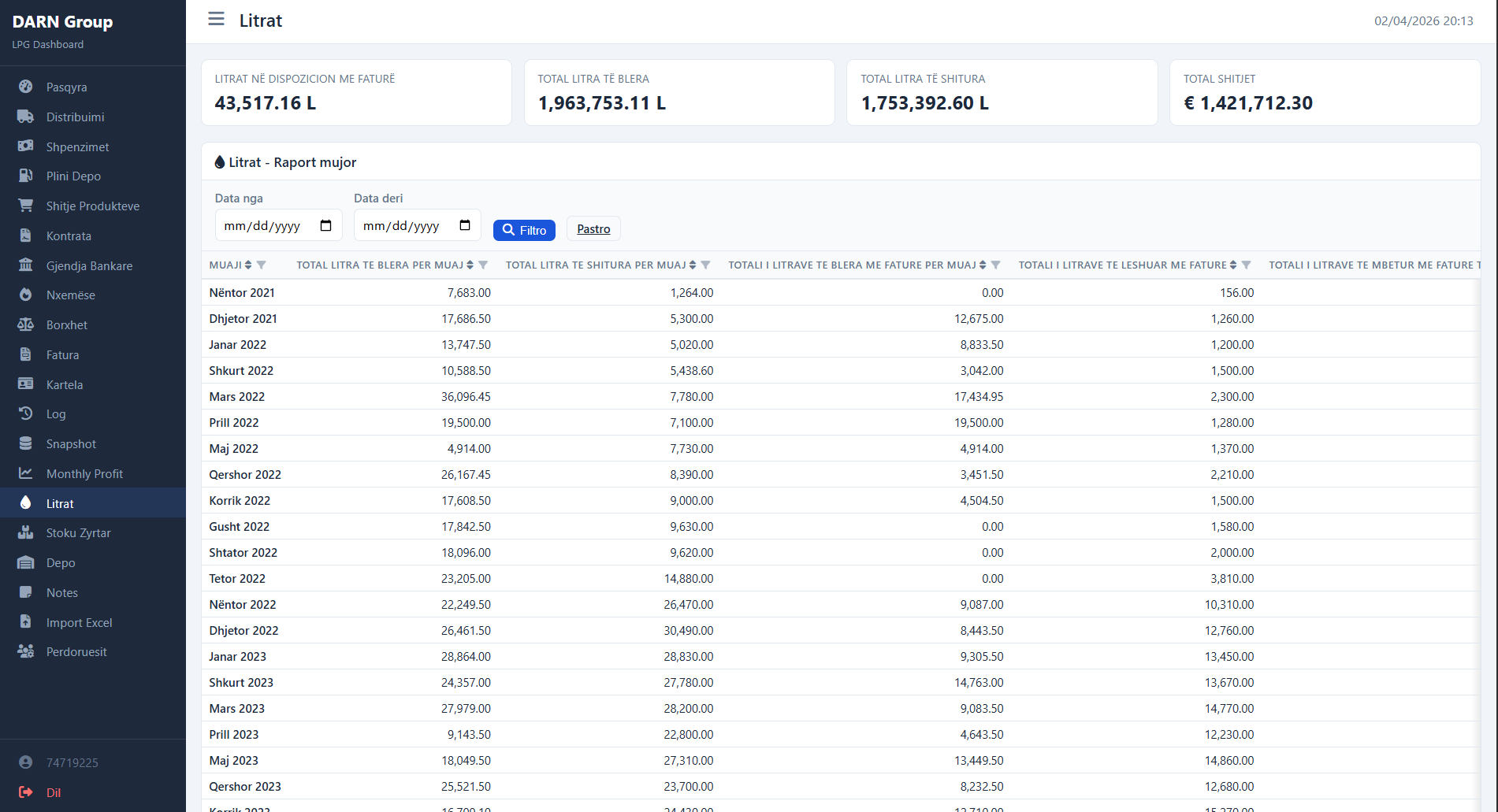Screen dimensions: 1498x812
Task: Open filter for Litrave Te Blera Me Fature
Action: (996, 265)
